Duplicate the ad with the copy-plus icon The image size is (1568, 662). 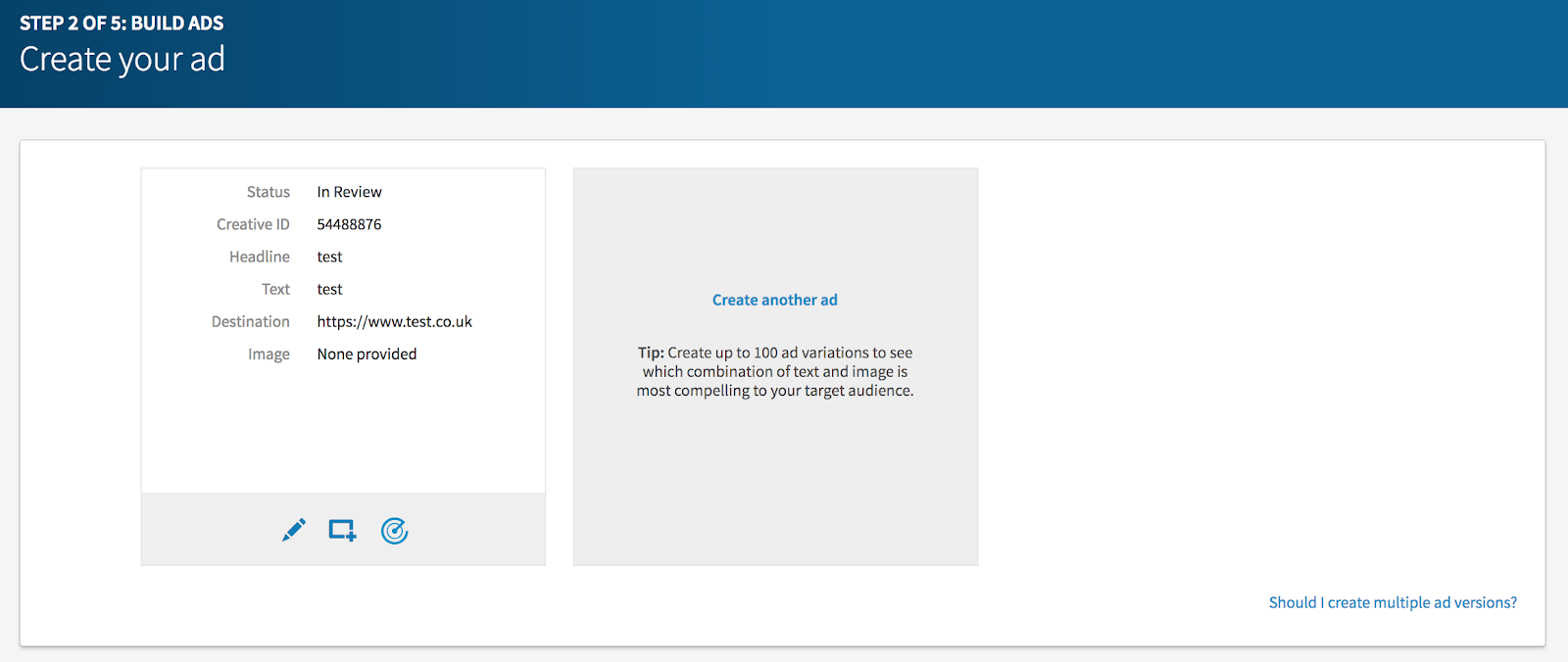(x=342, y=530)
